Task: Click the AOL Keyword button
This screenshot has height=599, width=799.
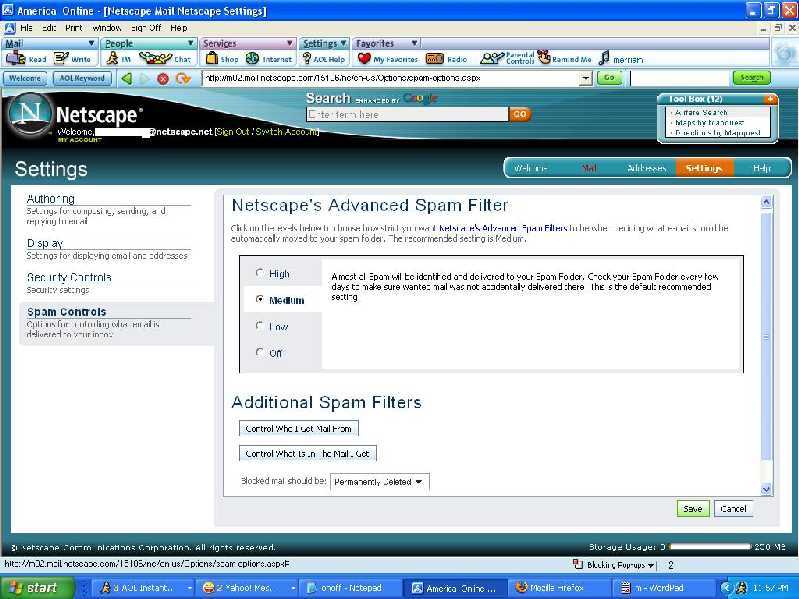Action: pos(82,78)
